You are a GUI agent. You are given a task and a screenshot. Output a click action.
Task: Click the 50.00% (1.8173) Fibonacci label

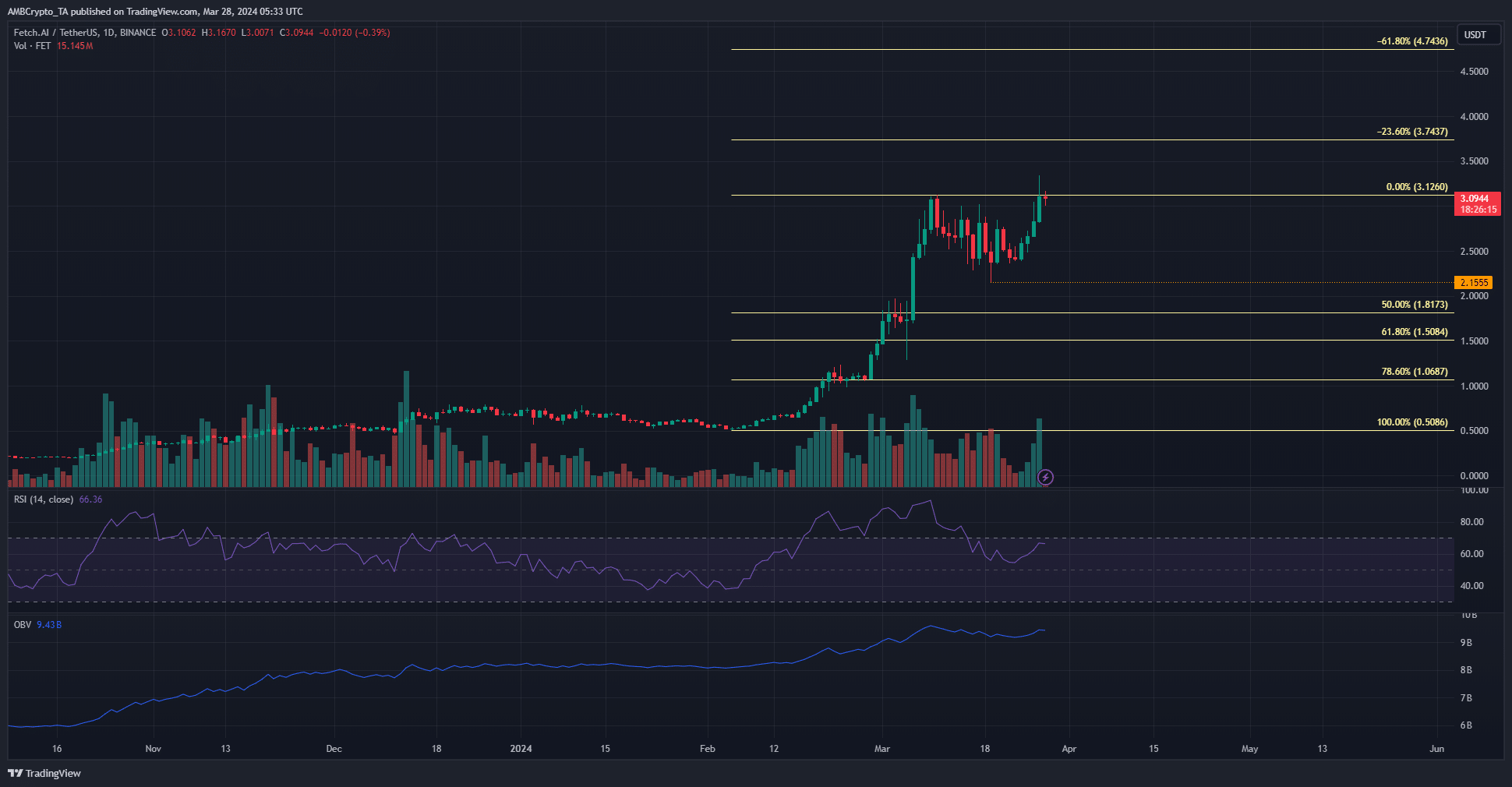point(1415,305)
